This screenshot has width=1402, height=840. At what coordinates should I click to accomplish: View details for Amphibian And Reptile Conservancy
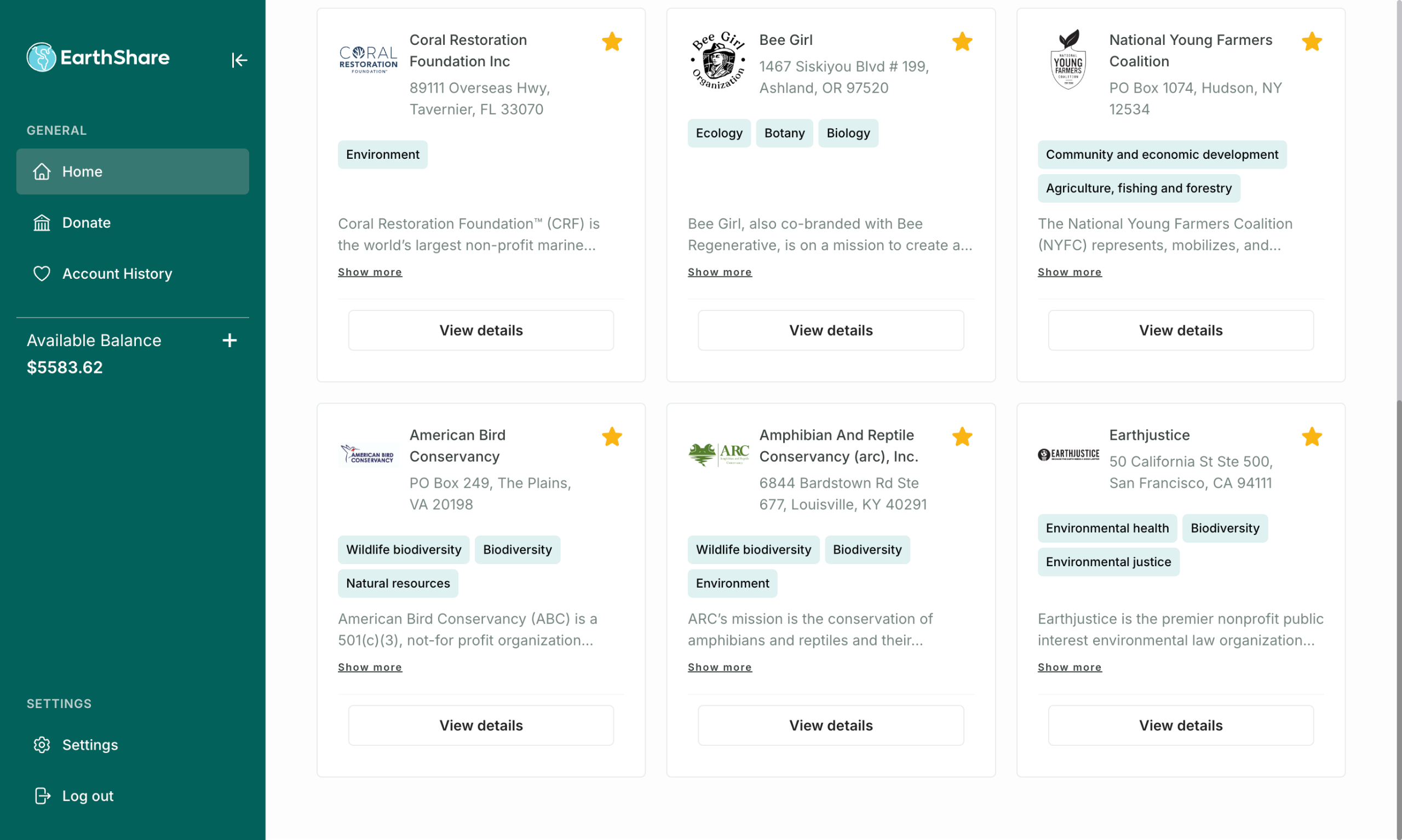pyautogui.click(x=830, y=725)
